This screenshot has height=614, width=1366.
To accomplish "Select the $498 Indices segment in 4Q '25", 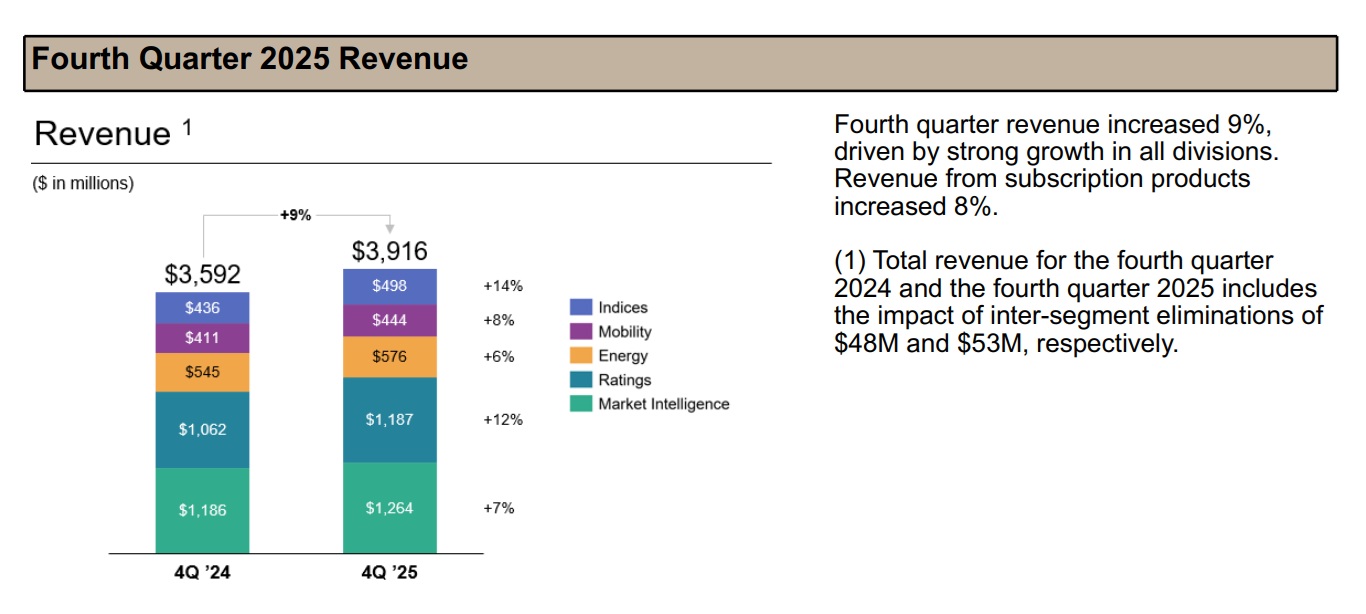I will tap(389, 286).
